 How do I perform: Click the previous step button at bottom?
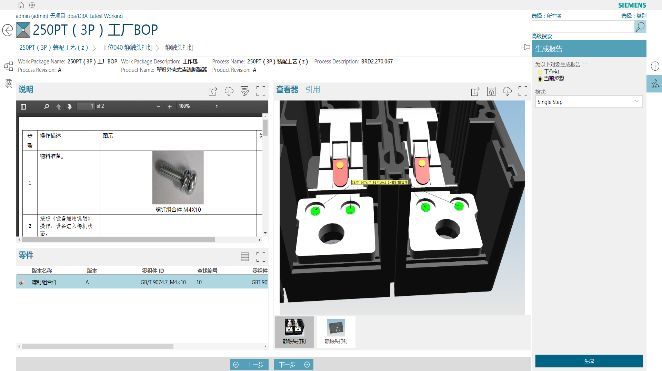(x=250, y=365)
